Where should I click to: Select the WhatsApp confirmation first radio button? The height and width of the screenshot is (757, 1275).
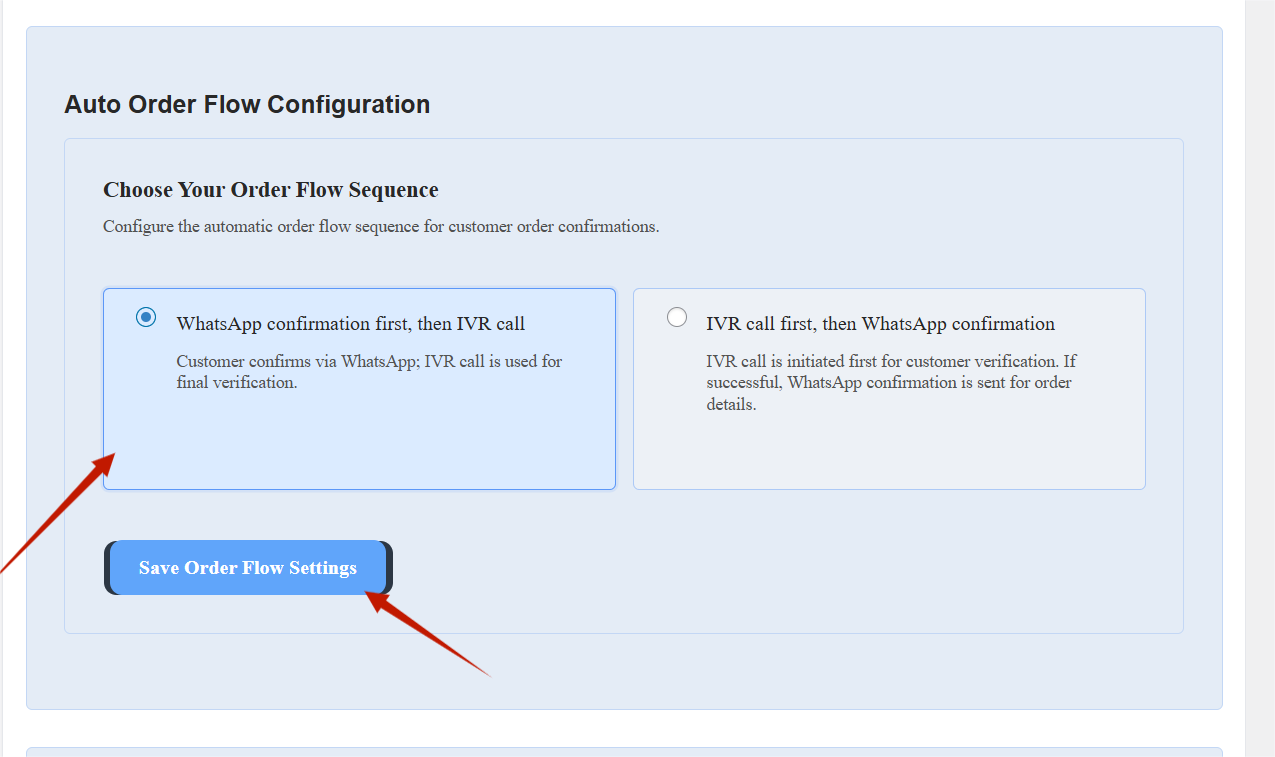(x=147, y=318)
